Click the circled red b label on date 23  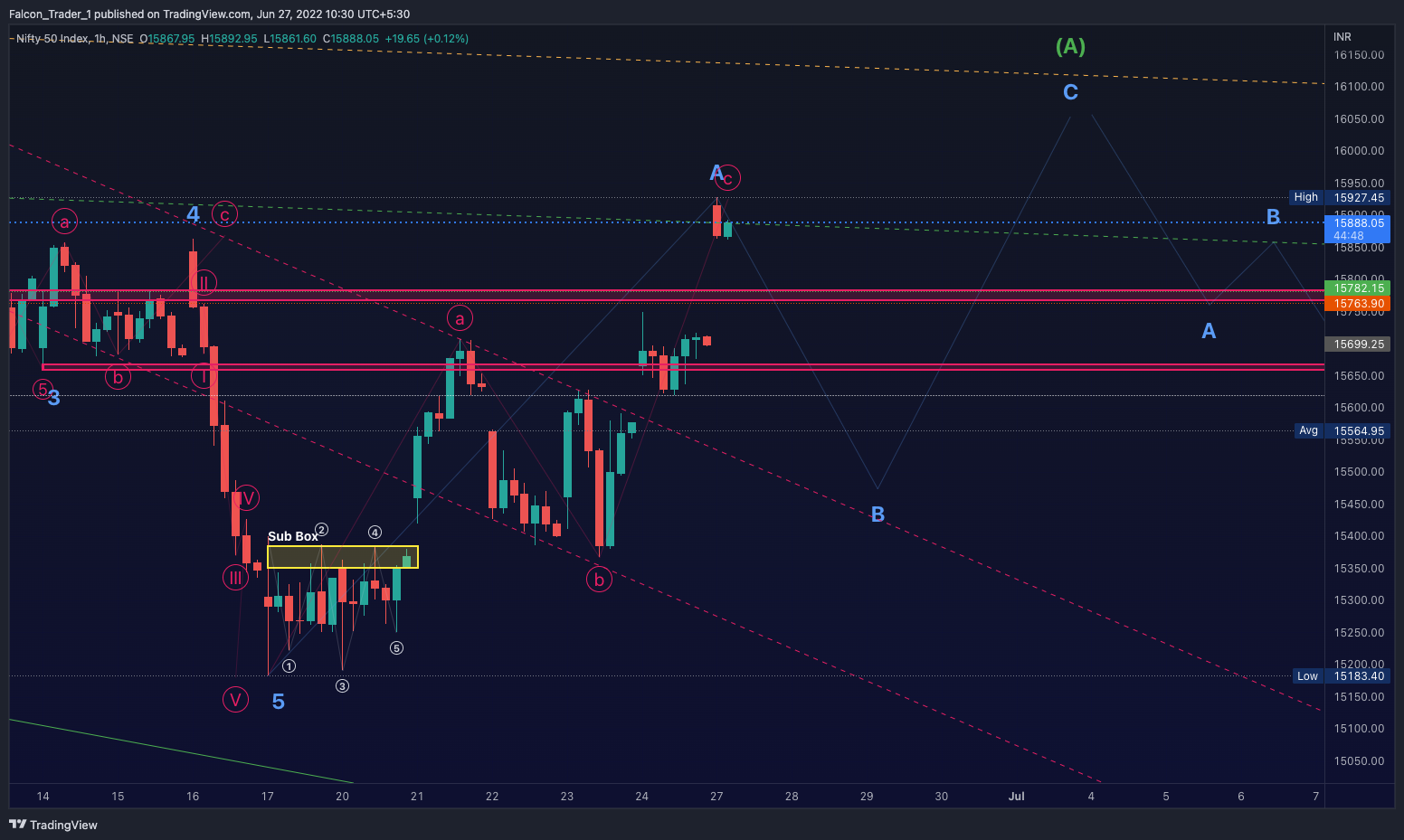[x=599, y=580]
